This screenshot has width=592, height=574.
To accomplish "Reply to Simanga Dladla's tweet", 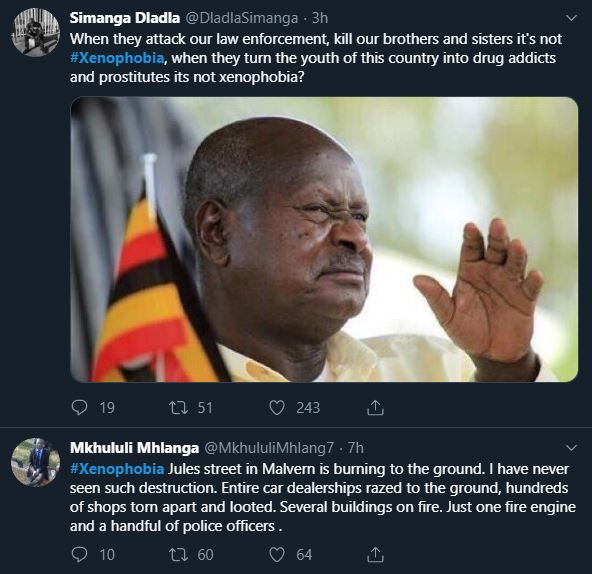I will pyautogui.click(x=79, y=408).
